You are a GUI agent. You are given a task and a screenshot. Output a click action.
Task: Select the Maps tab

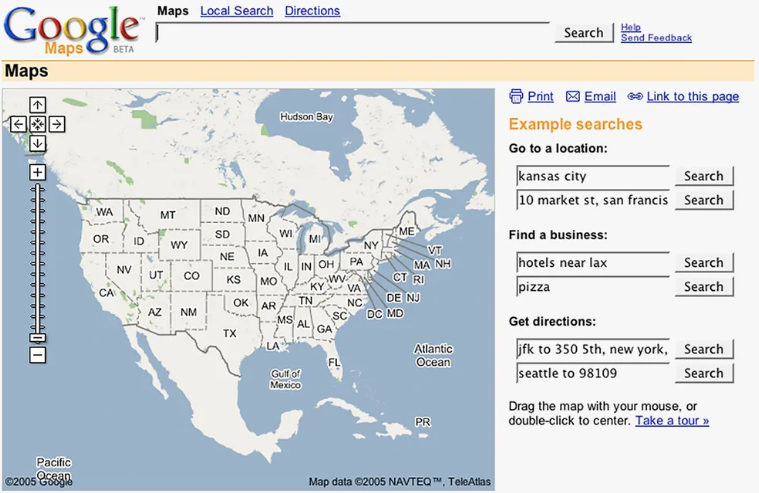point(173,11)
